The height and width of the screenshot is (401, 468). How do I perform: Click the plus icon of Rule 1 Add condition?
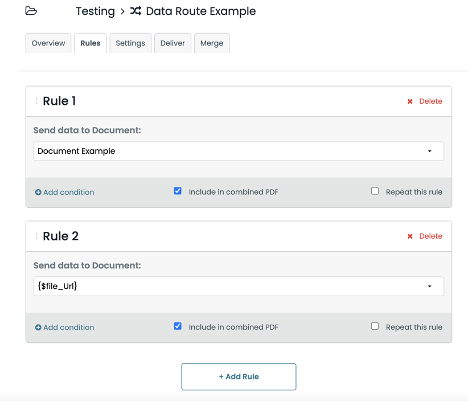pyautogui.click(x=38, y=192)
